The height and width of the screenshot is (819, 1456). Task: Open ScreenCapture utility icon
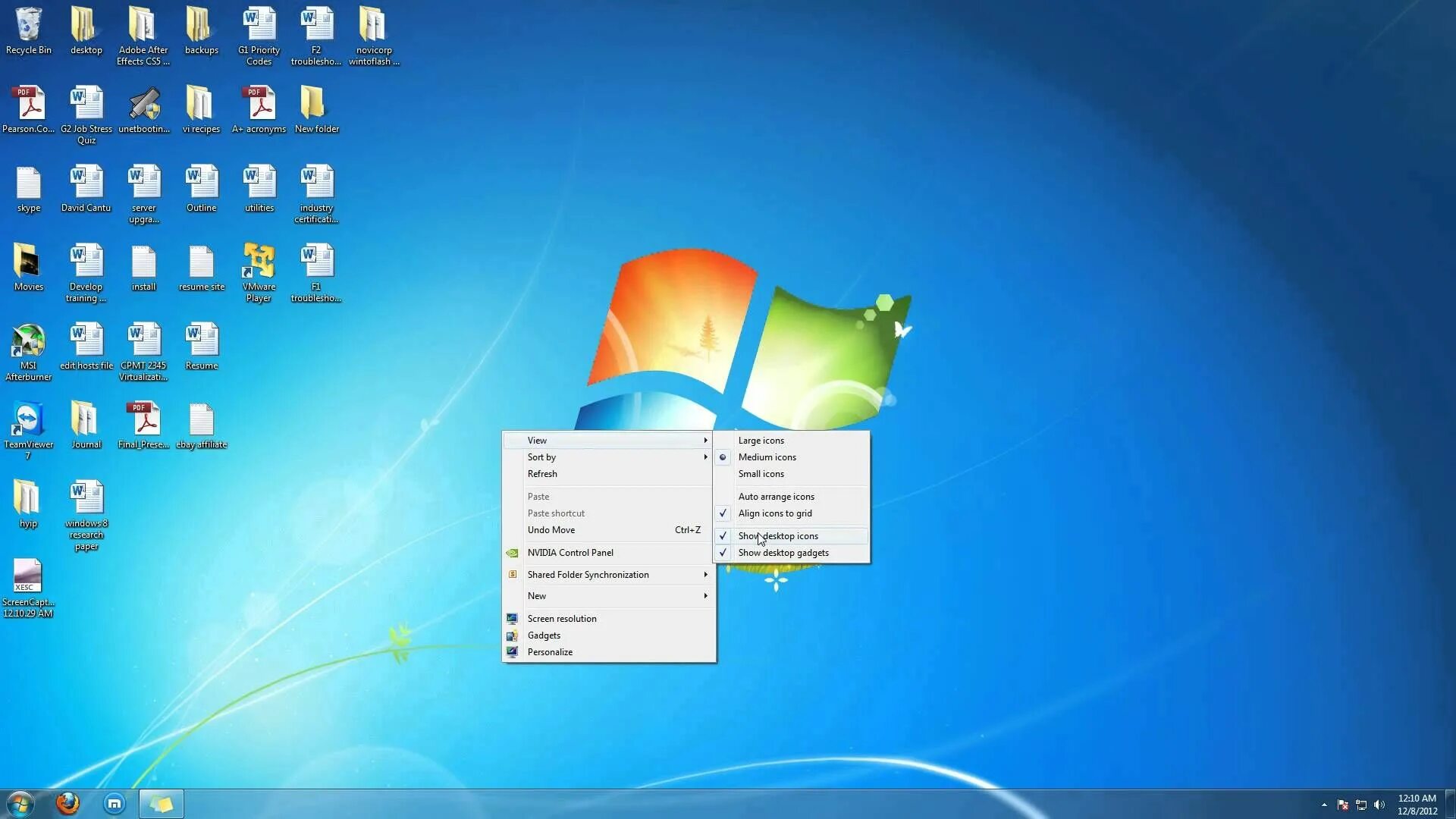click(28, 589)
